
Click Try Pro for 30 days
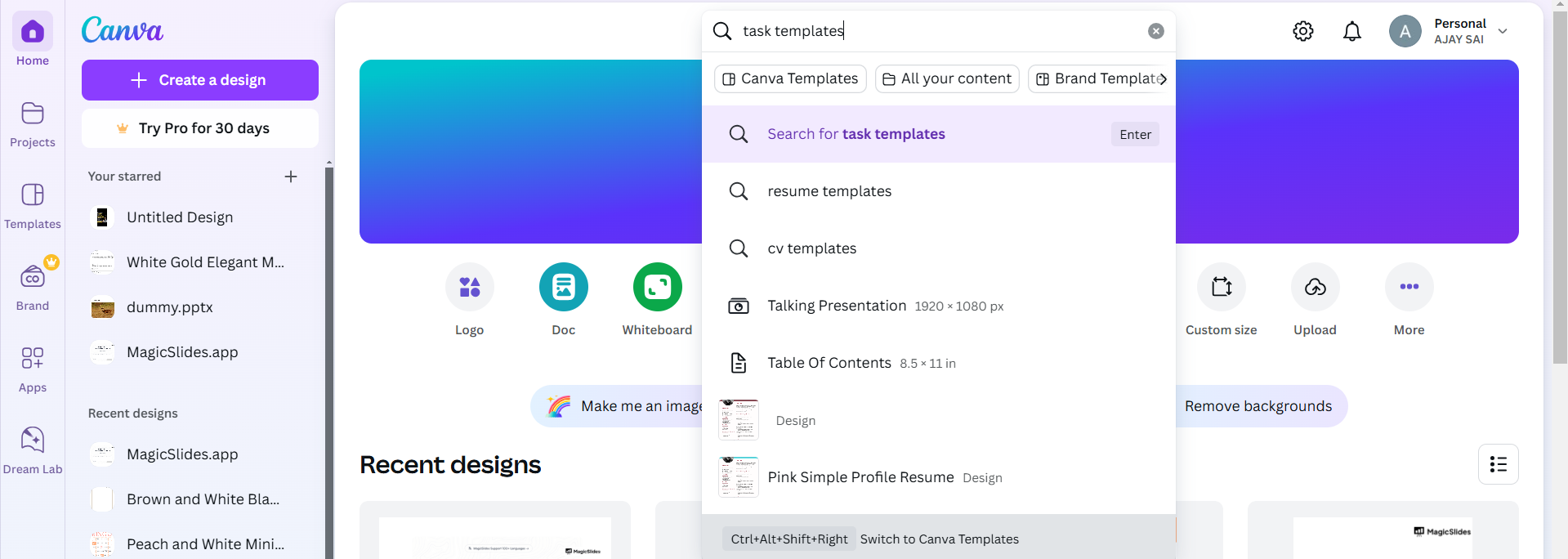(x=200, y=128)
